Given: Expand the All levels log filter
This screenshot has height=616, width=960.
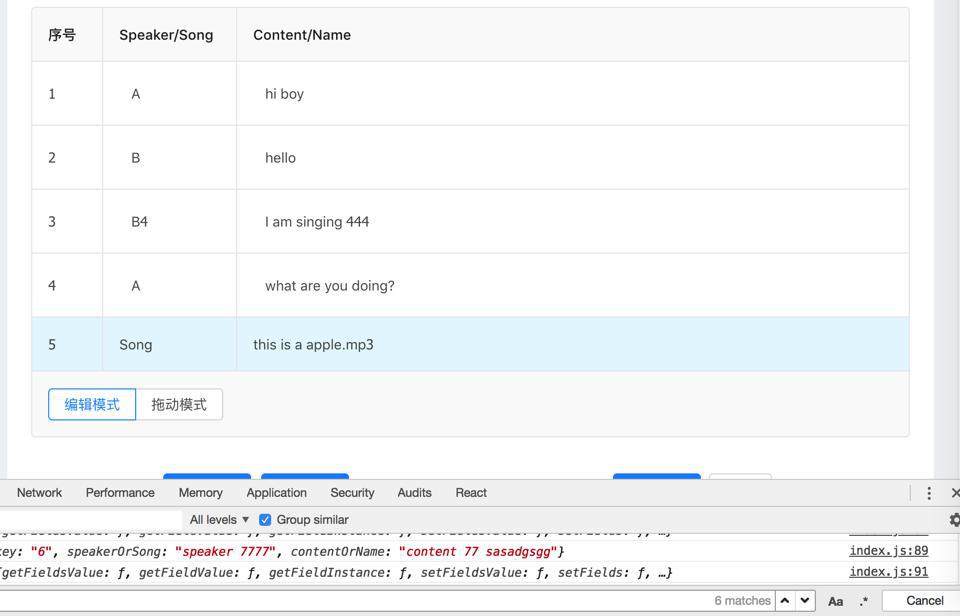Looking at the screenshot, I should point(220,520).
